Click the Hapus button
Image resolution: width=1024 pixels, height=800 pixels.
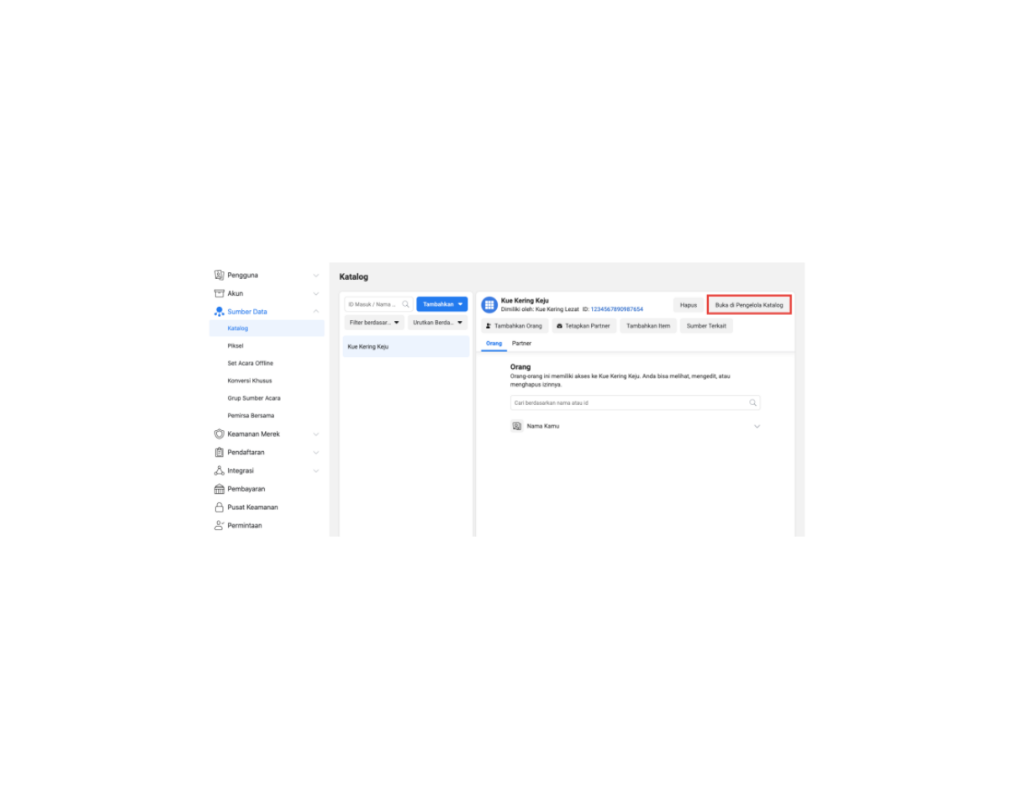pos(688,305)
